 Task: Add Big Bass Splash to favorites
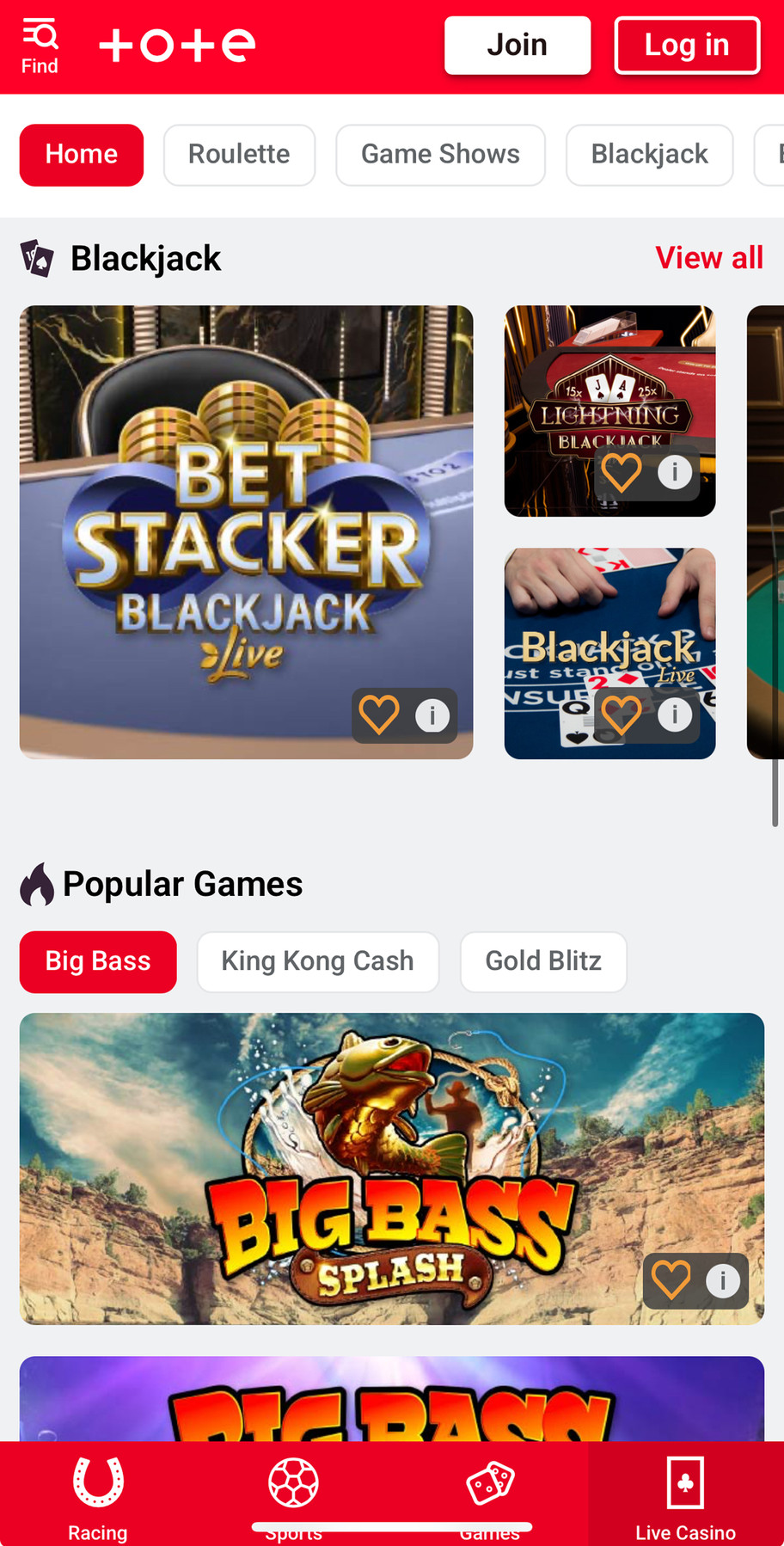671,1280
